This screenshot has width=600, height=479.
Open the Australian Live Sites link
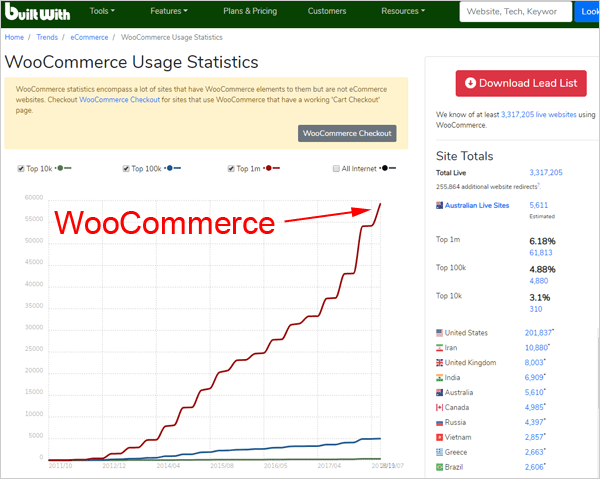477,205
